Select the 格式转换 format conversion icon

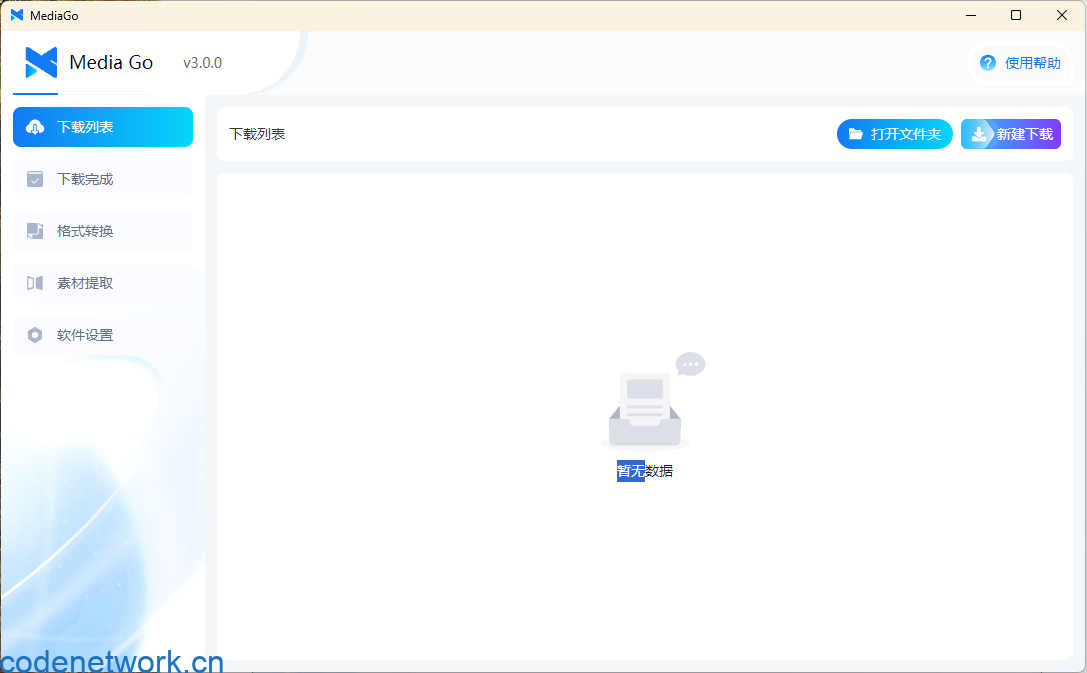click(35, 231)
